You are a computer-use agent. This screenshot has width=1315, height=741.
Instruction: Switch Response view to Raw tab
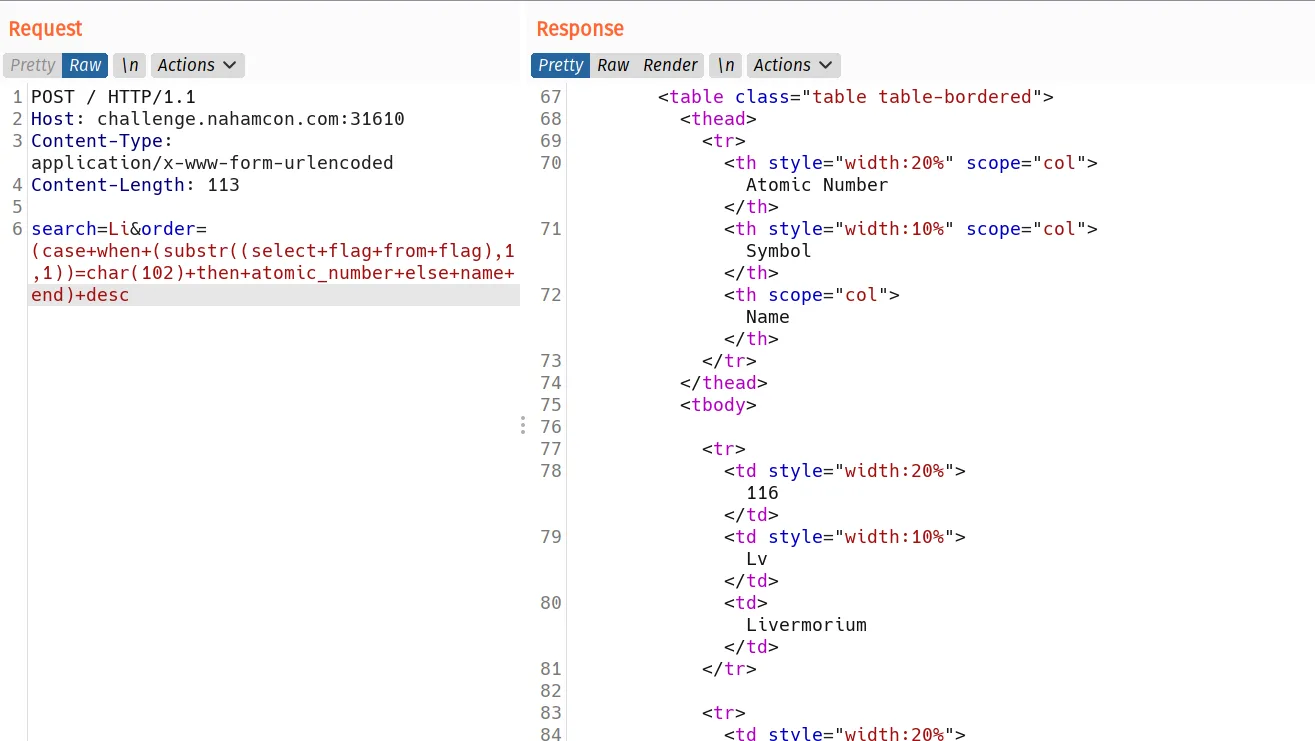613,65
